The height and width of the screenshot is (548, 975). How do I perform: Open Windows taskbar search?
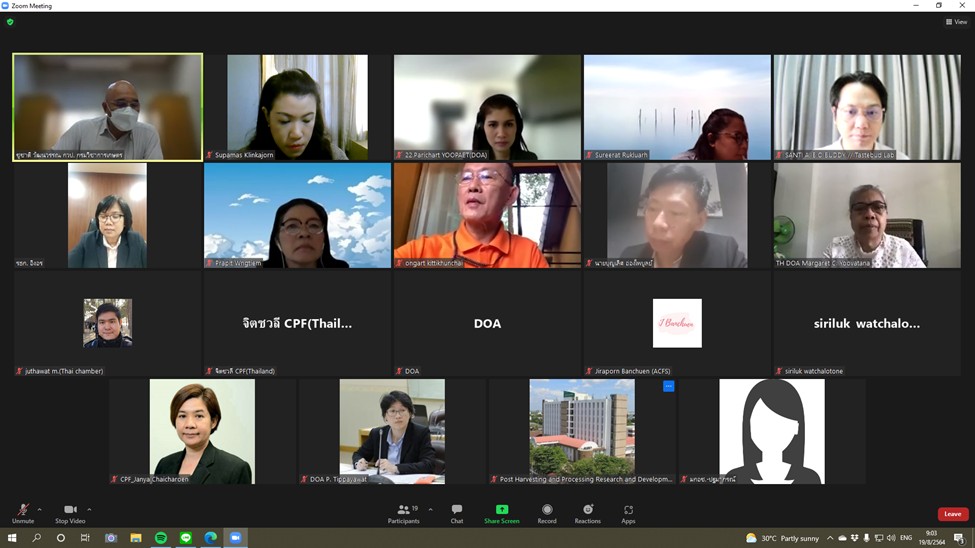(36, 538)
